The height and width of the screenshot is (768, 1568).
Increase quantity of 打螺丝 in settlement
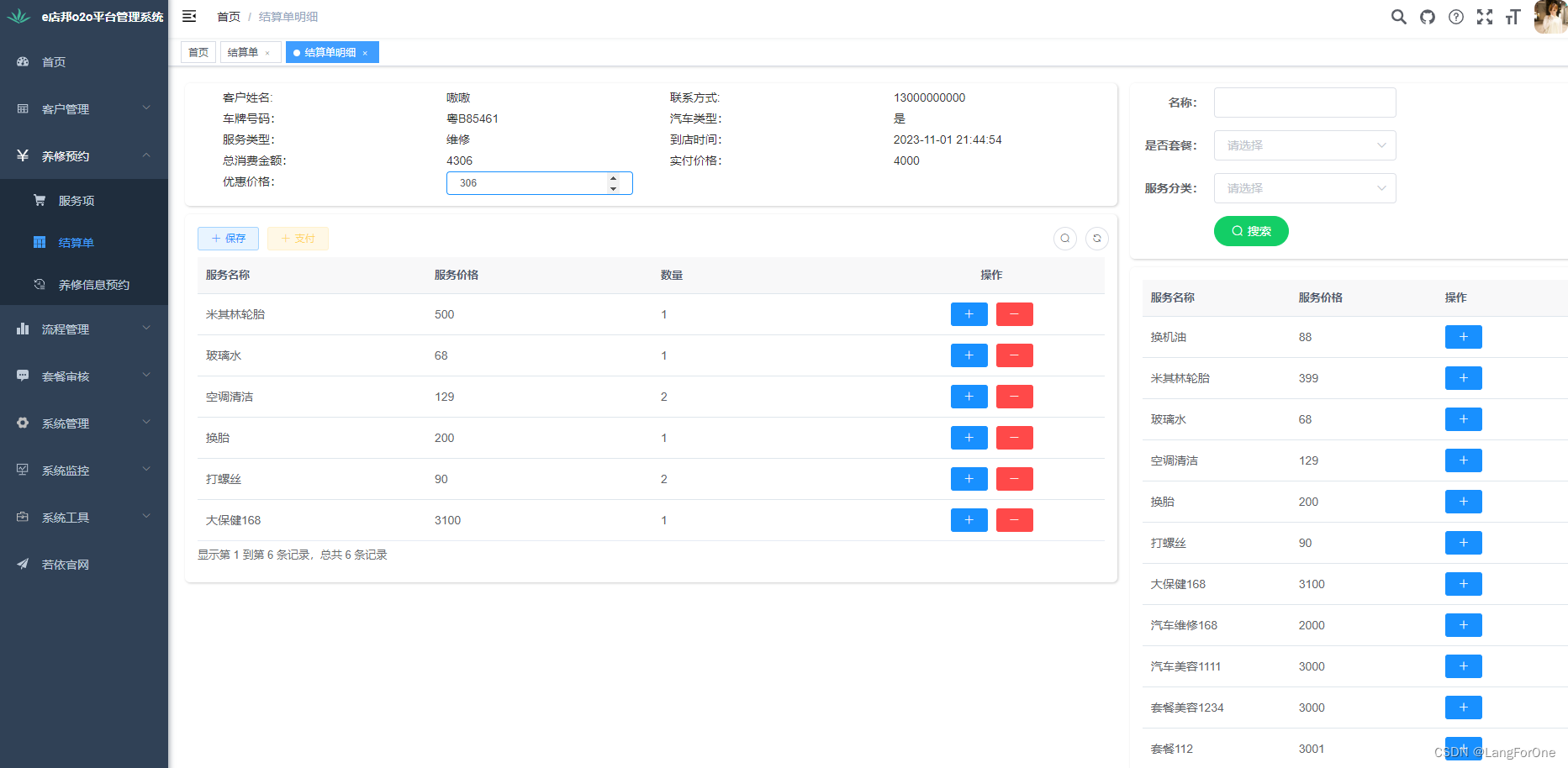[969, 479]
